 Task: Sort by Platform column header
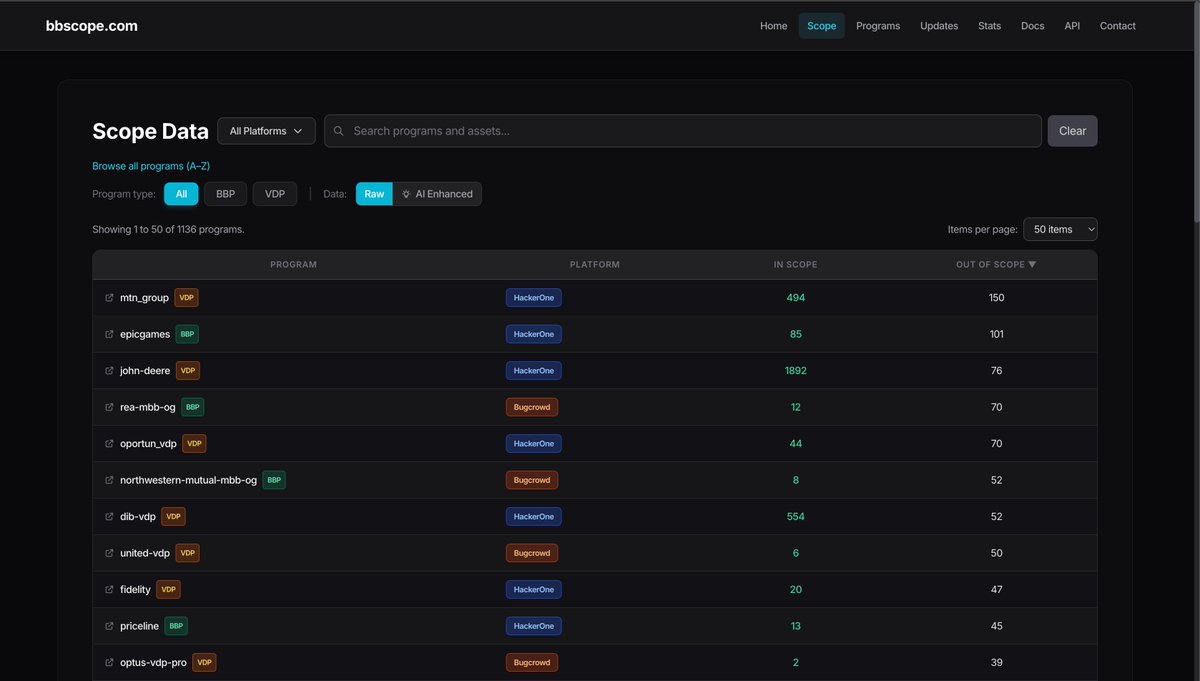click(595, 265)
